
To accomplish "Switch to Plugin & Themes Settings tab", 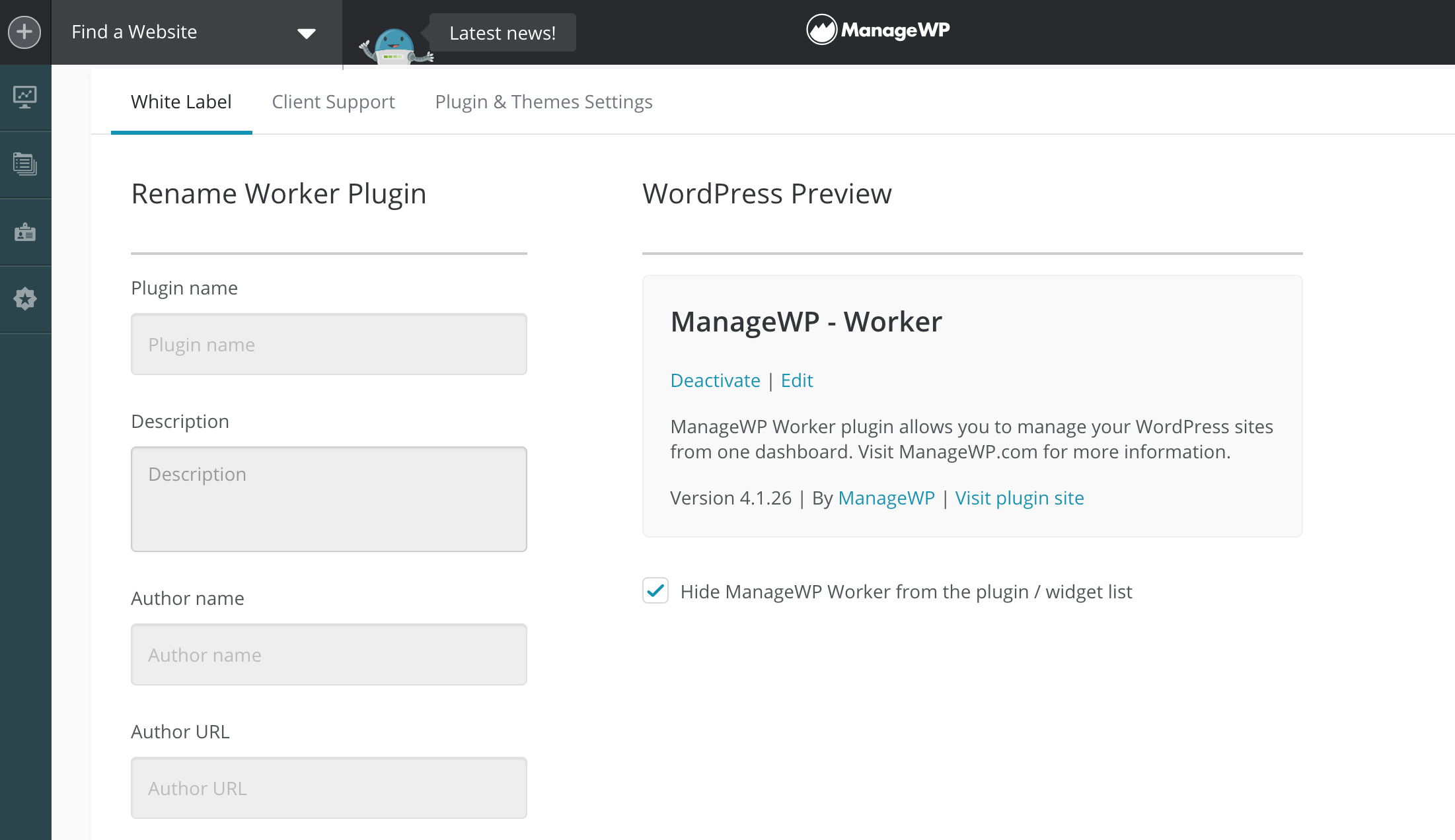I will [x=543, y=101].
